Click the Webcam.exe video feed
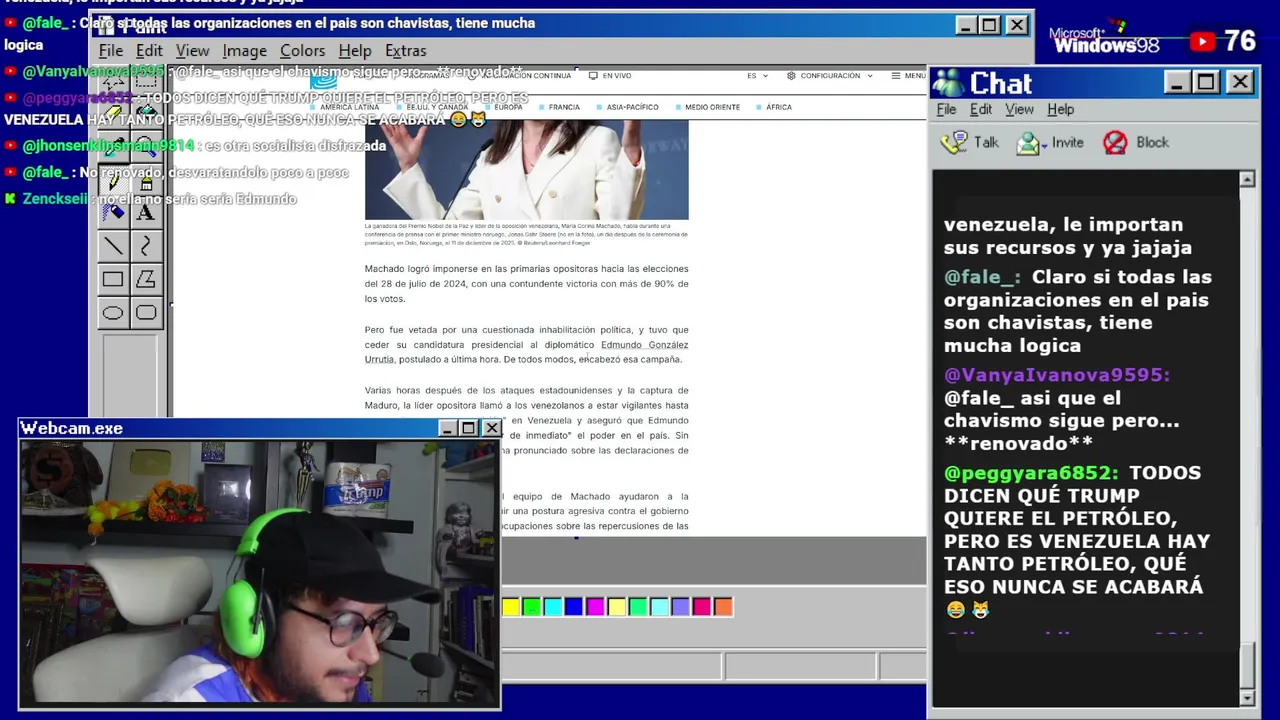The height and width of the screenshot is (720, 1280). coord(260,573)
